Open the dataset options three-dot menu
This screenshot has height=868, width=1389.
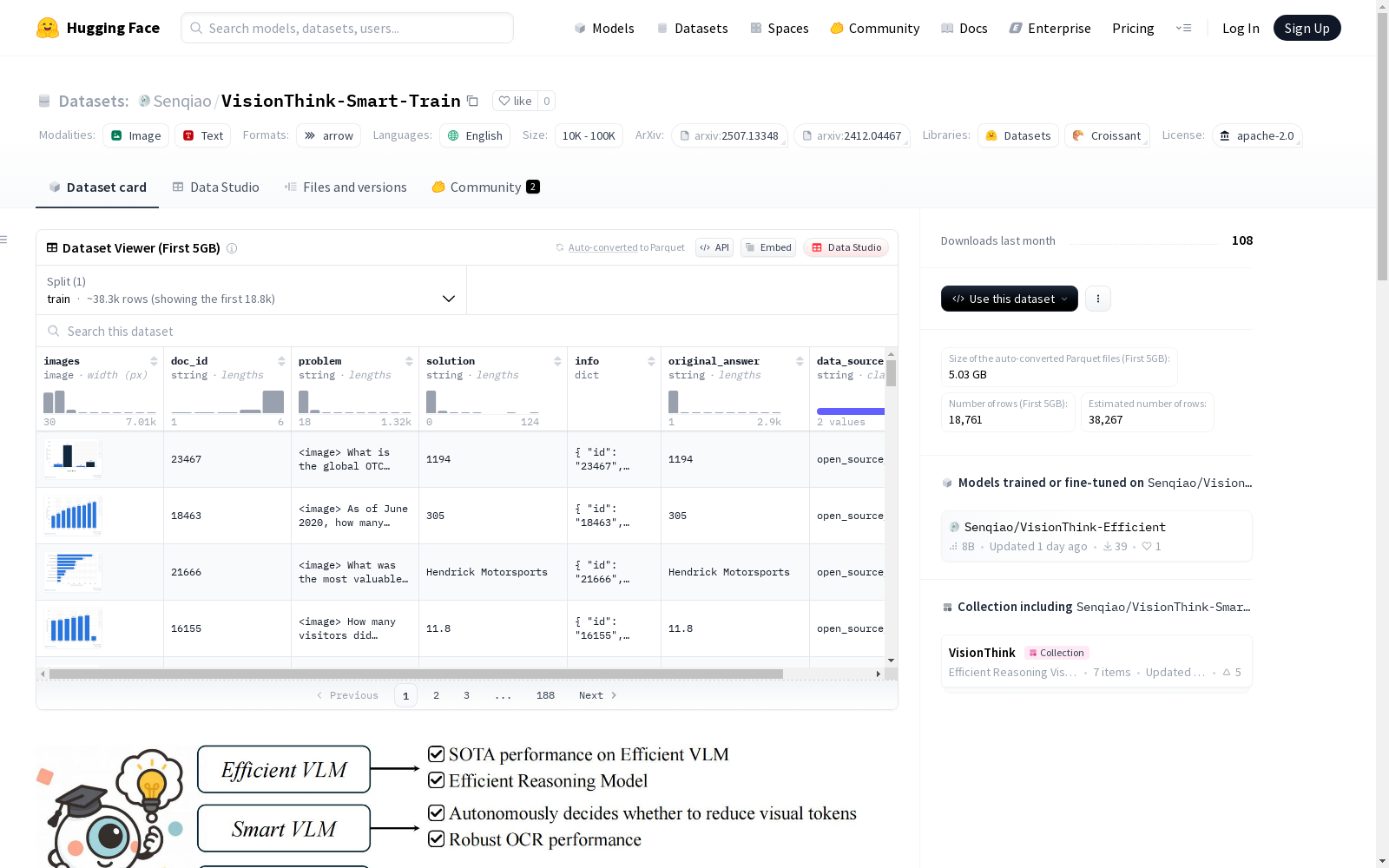point(1098,299)
